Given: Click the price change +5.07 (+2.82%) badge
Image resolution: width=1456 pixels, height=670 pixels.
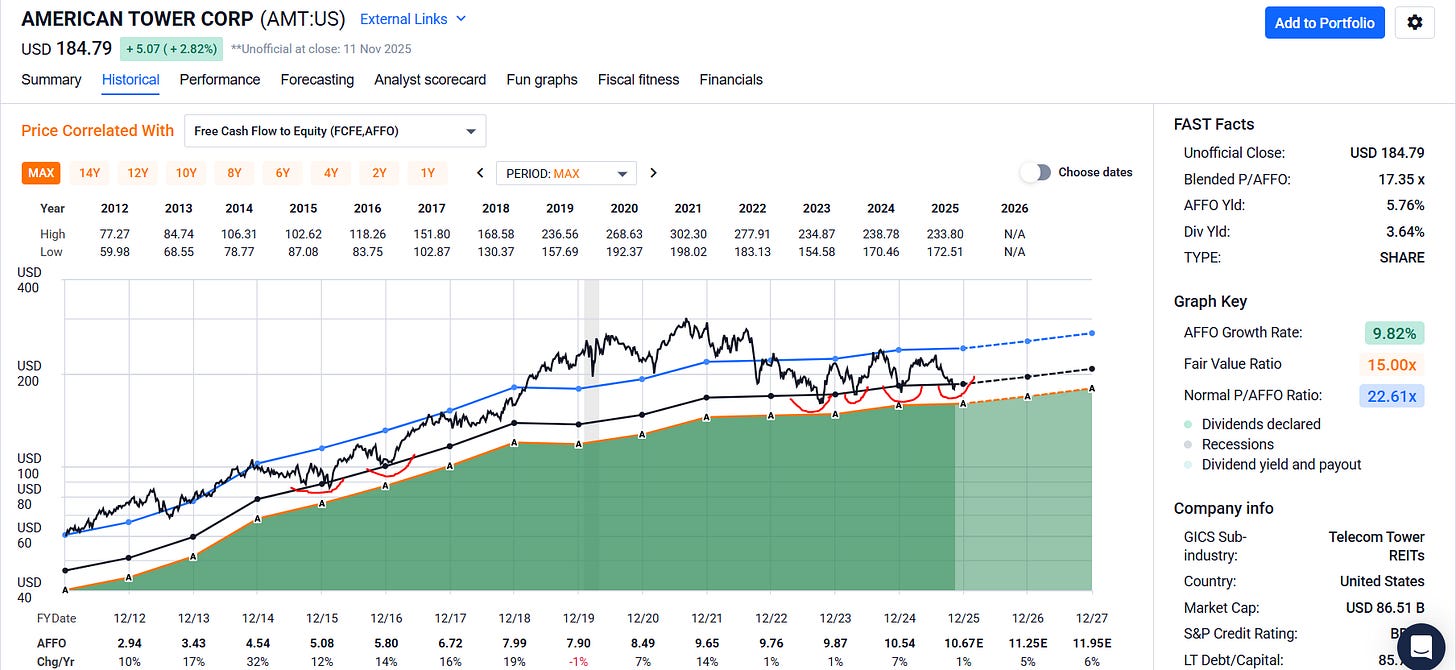Looking at the screenshot, I should (171, 48).
